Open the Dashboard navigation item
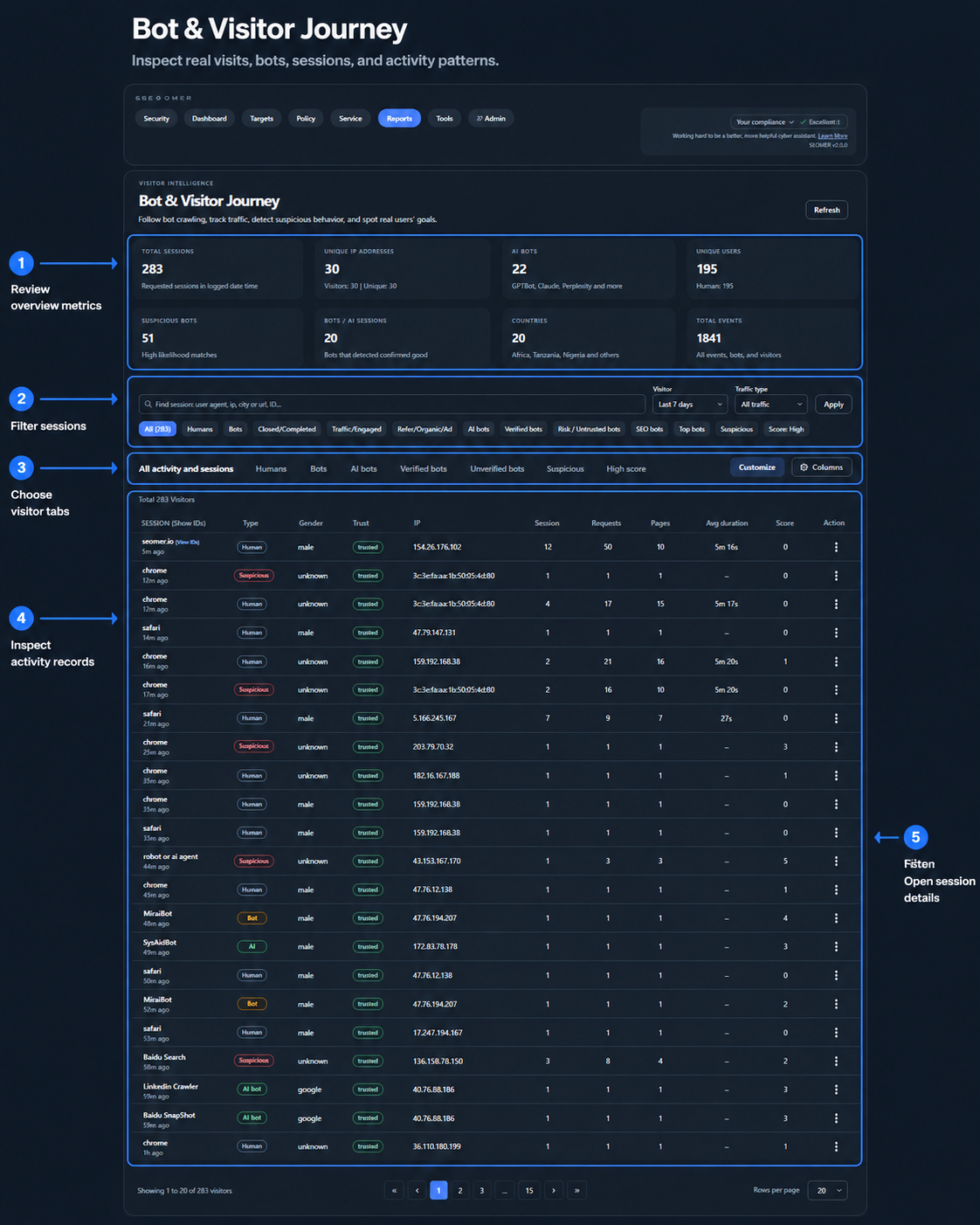This screenshot has width=980, height=1225. click(x=210, y=119)
